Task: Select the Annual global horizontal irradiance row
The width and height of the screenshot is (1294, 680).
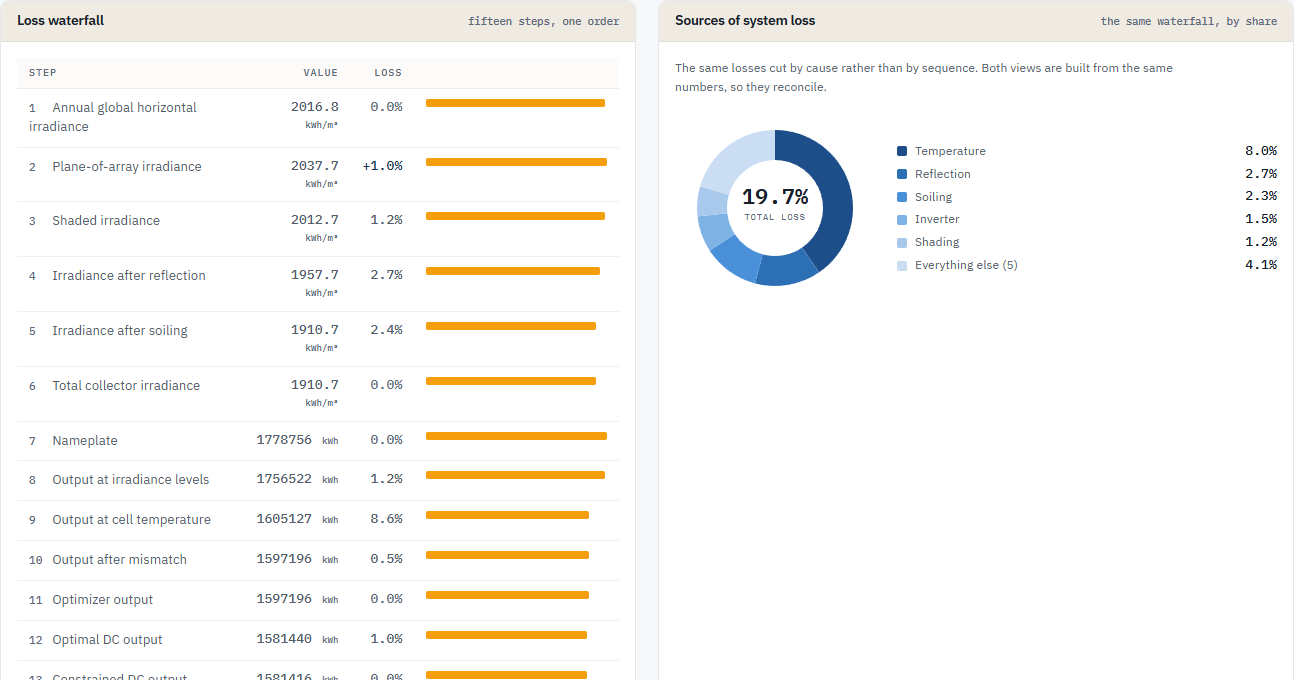Action: pos(318,118)
